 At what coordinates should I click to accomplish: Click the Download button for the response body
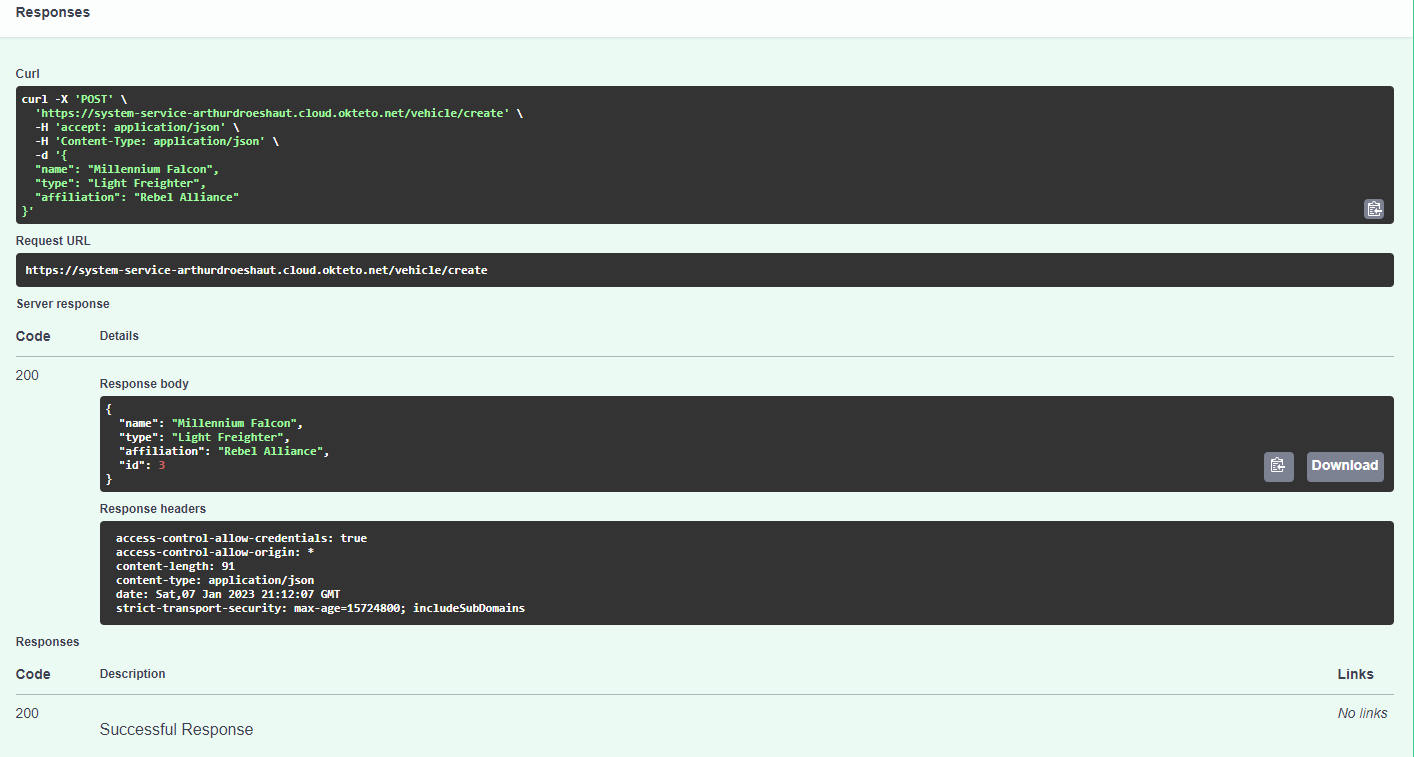(1345, 466)
